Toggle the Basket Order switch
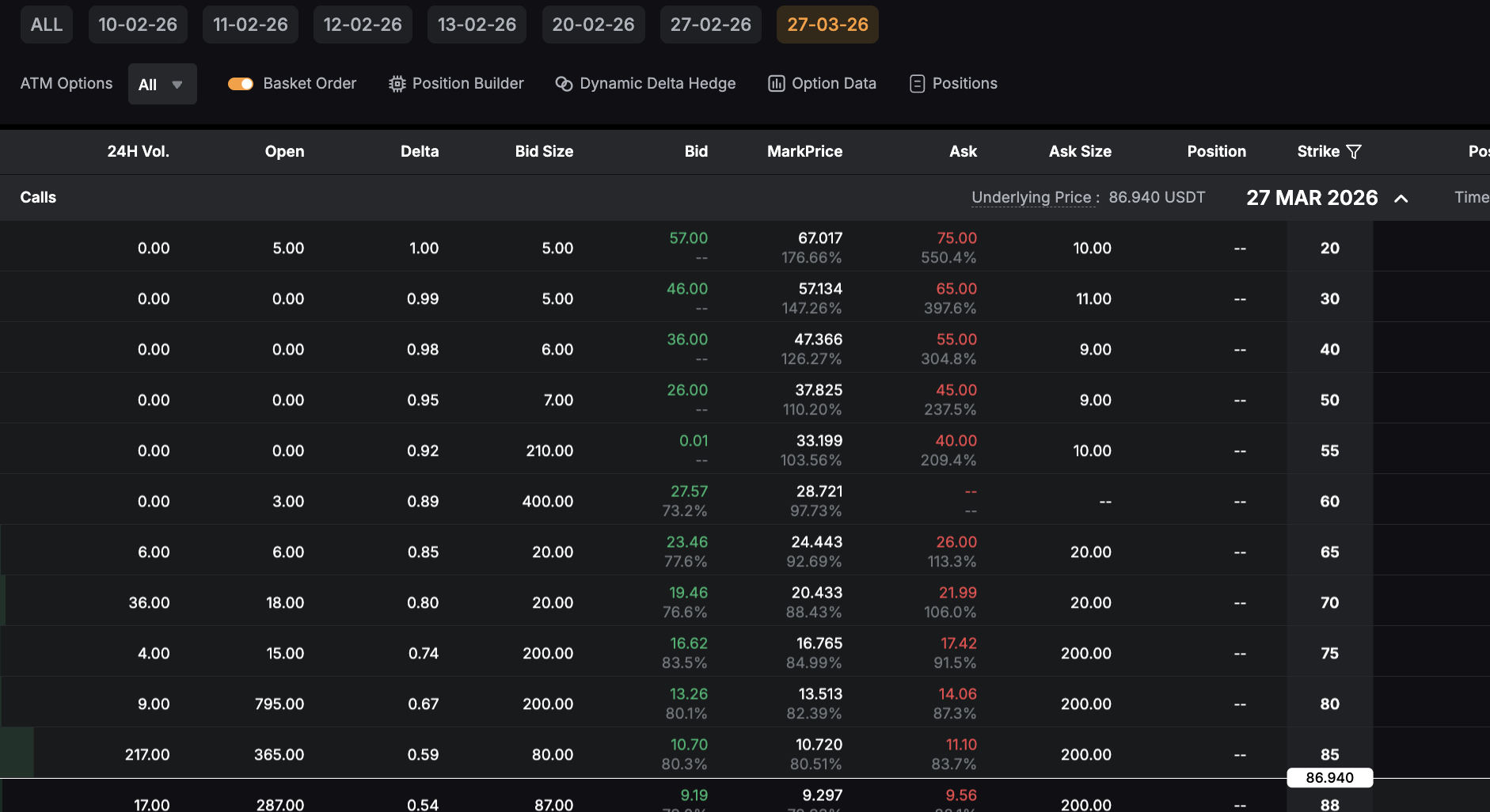 (x=241, y=84)
